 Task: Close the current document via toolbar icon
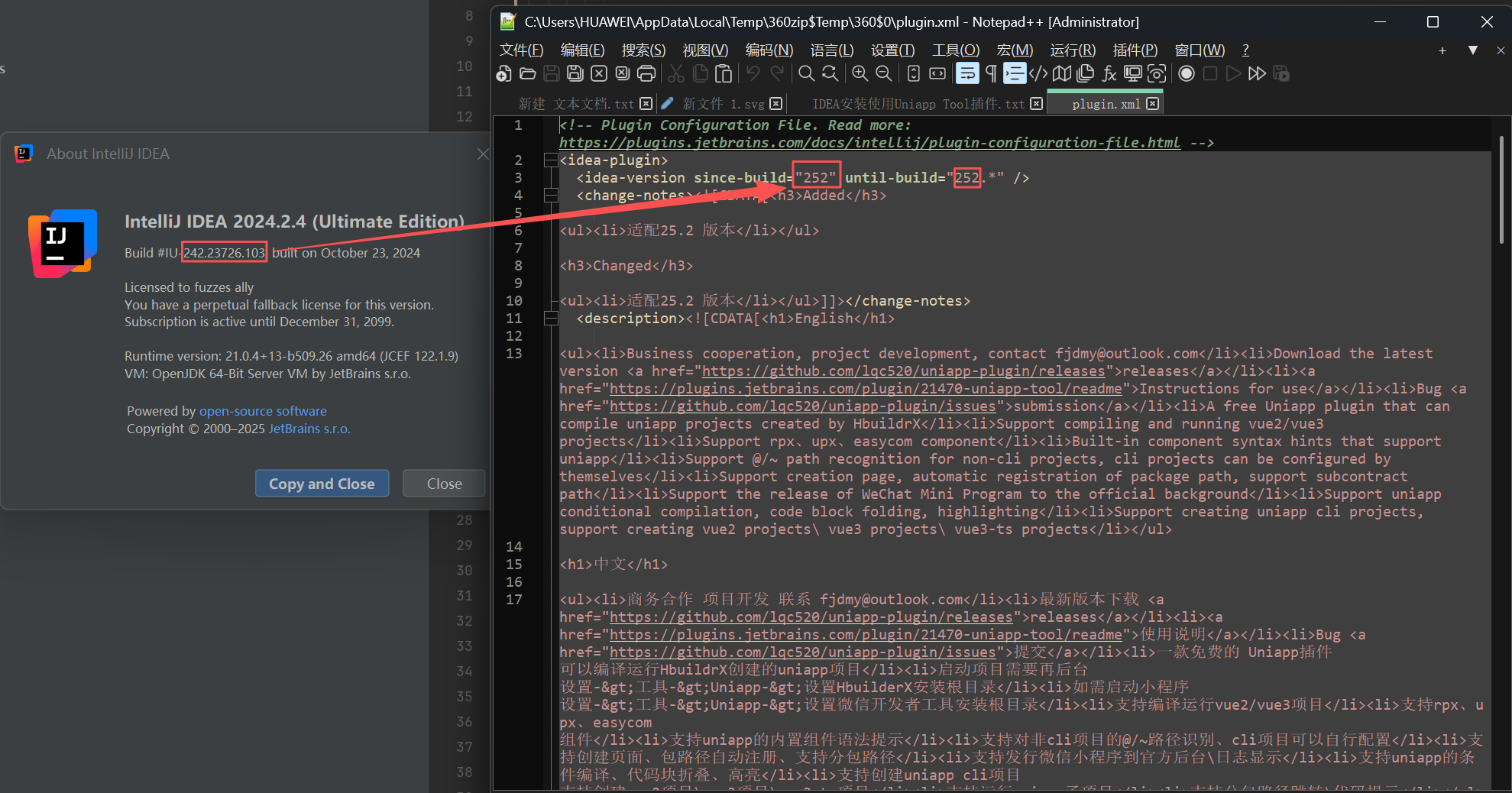599,74
